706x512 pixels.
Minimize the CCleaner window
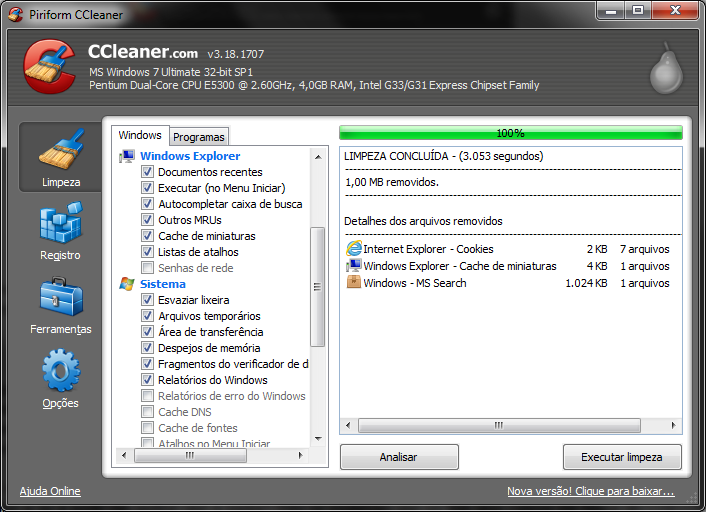click(611, 11)
